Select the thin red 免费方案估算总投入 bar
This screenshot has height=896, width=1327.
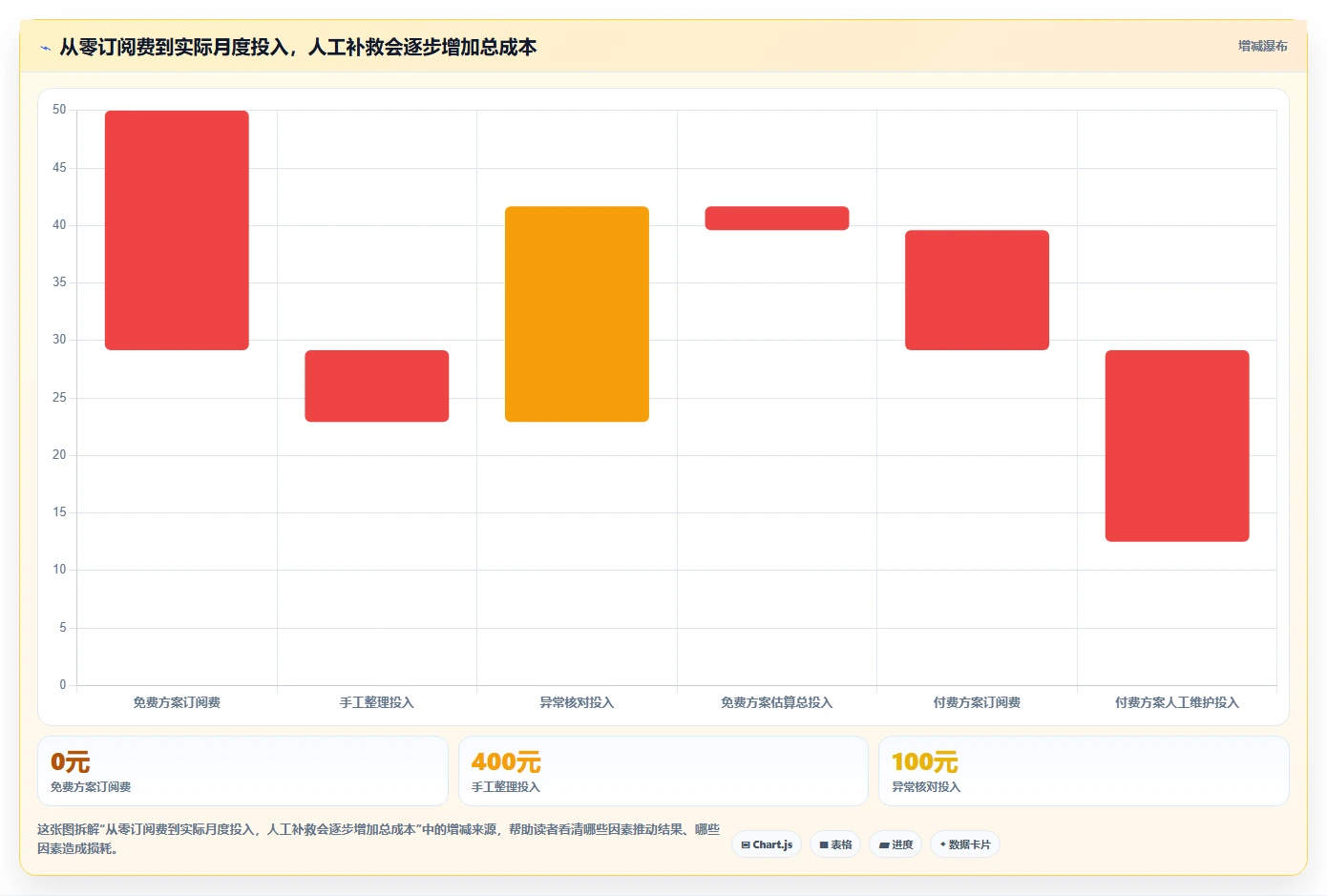777,219
